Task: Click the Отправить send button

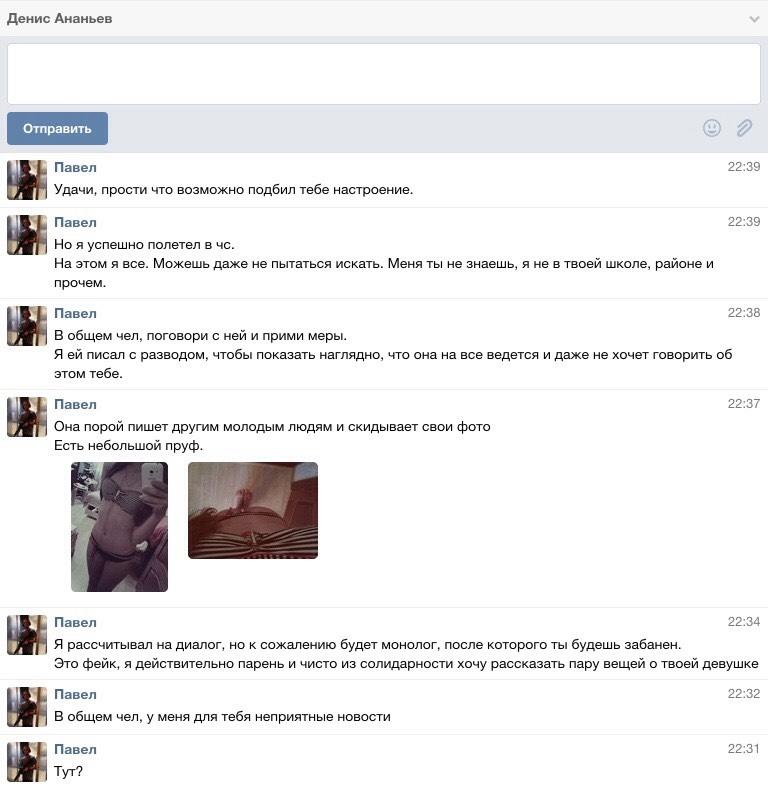Action: tap(57, 128)
